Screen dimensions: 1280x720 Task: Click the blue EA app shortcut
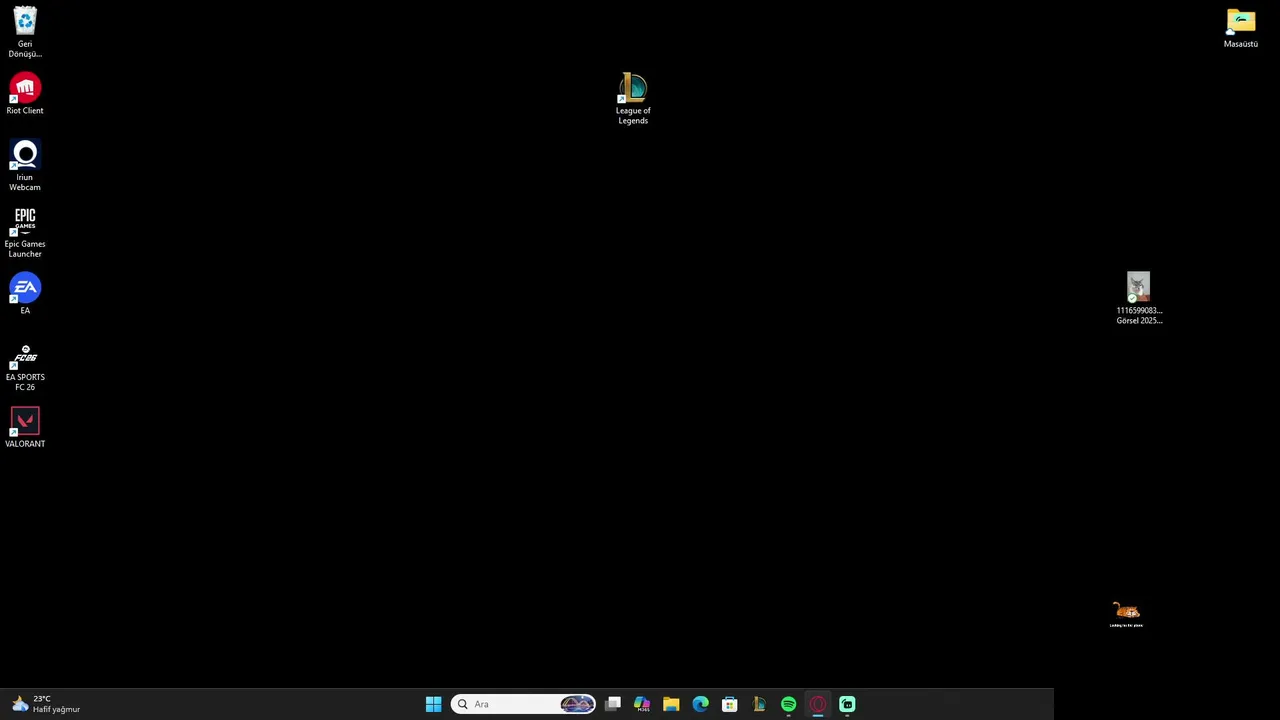tap(25, 294)
